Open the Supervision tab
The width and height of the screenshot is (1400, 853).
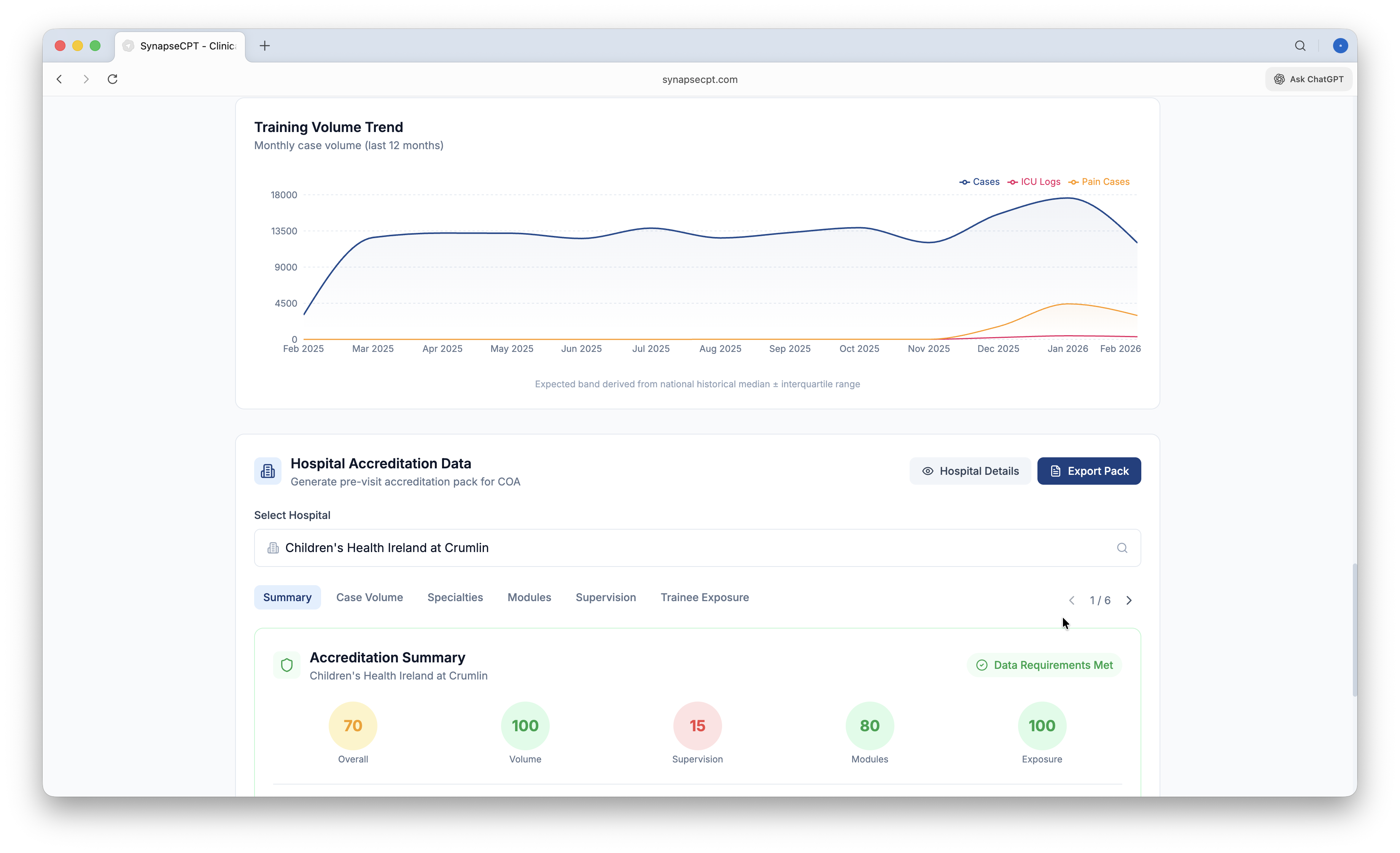coord(606,597)
